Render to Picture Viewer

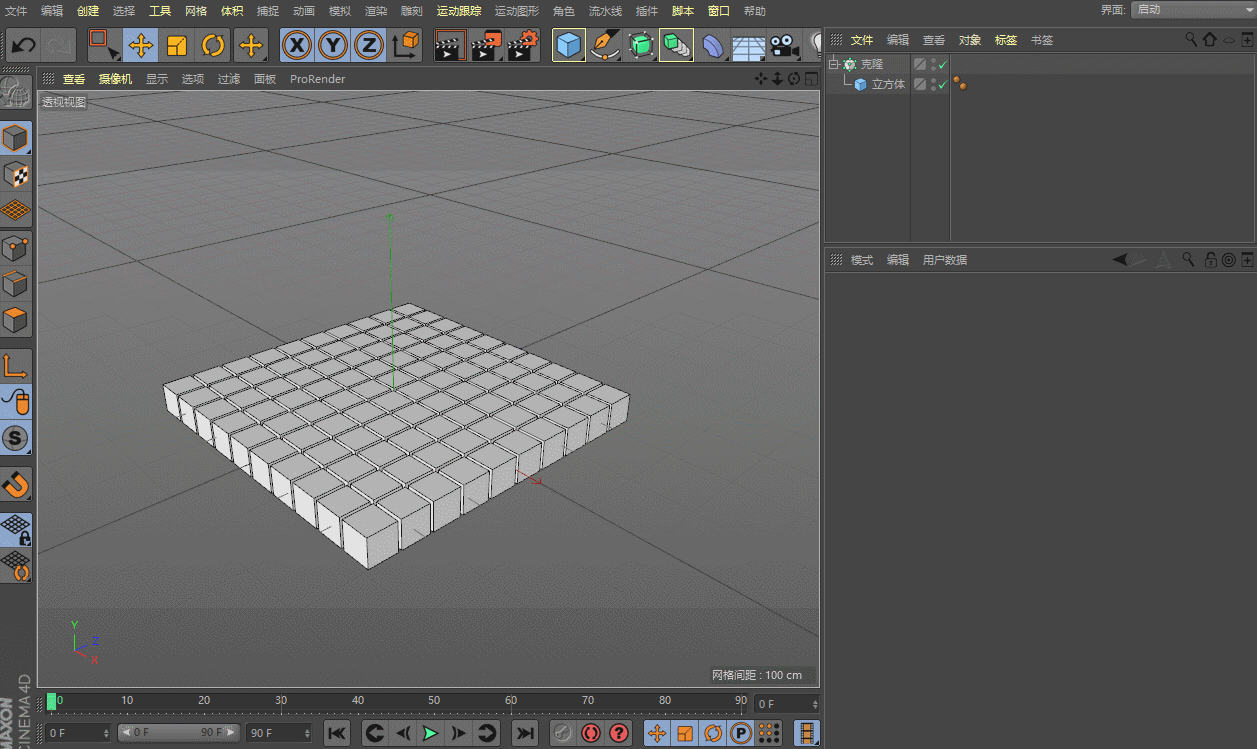[x=486, y=45]
